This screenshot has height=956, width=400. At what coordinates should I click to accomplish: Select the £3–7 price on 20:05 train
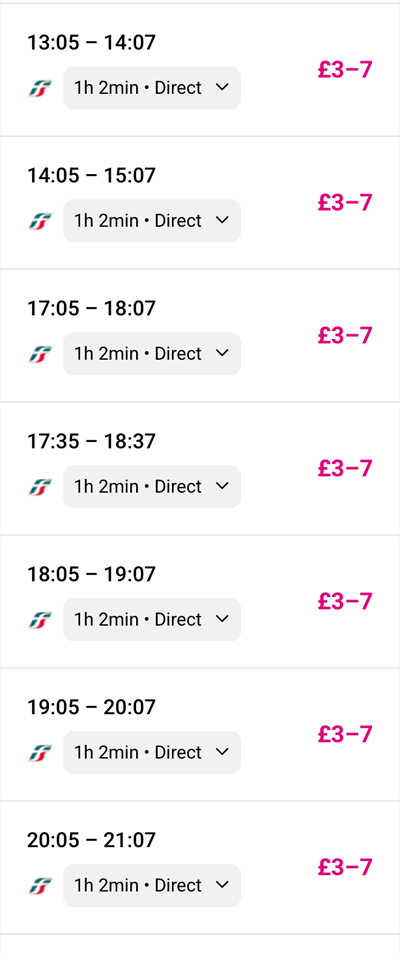coord(345,867)
